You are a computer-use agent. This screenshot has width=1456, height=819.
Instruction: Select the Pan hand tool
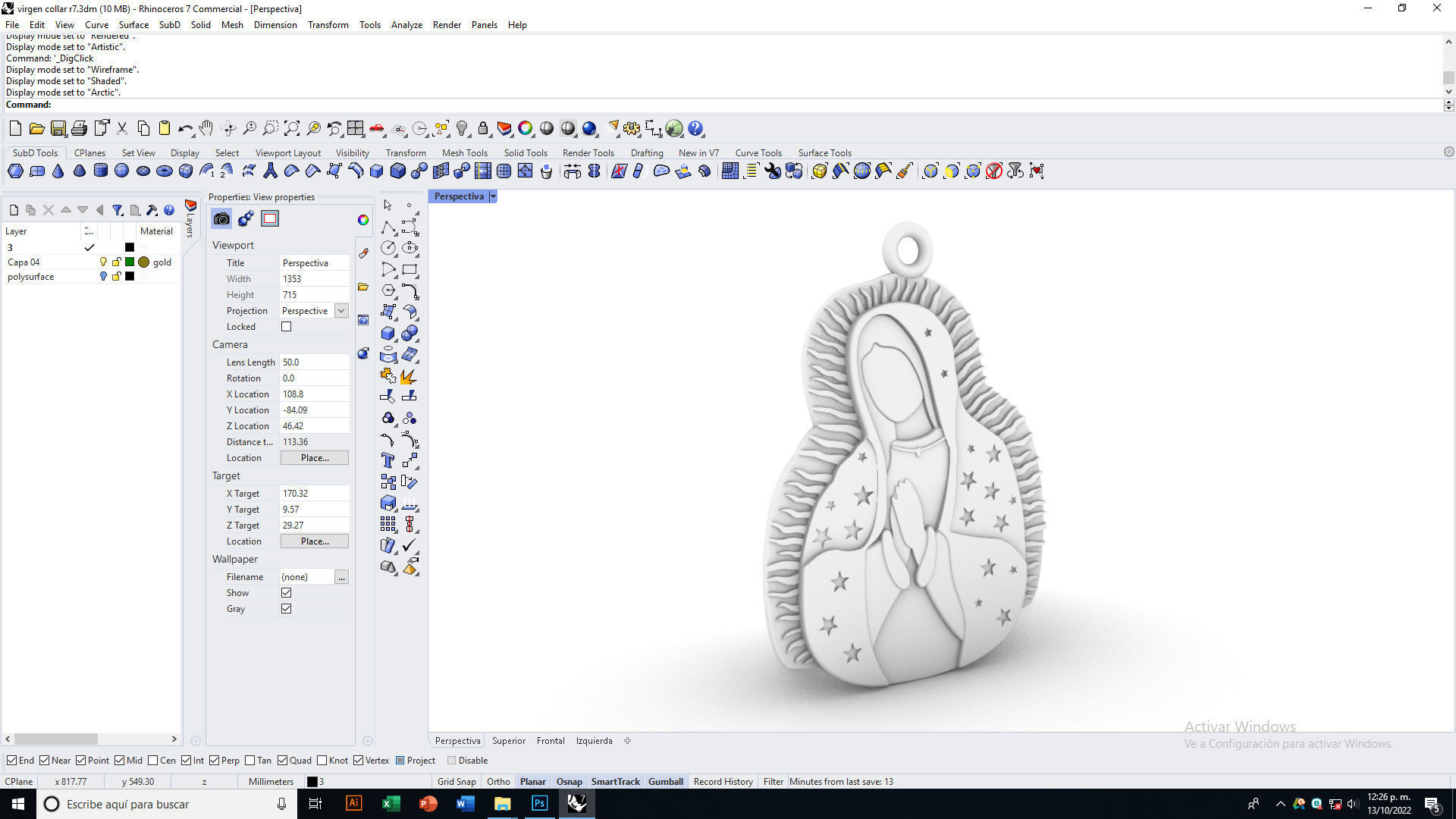coord(206,129)
